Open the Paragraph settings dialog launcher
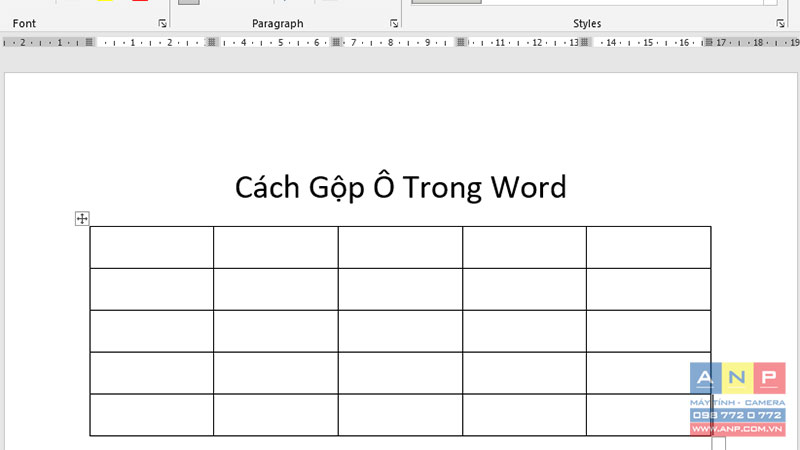This screenshot has width=800, height=450. (394, 23)
